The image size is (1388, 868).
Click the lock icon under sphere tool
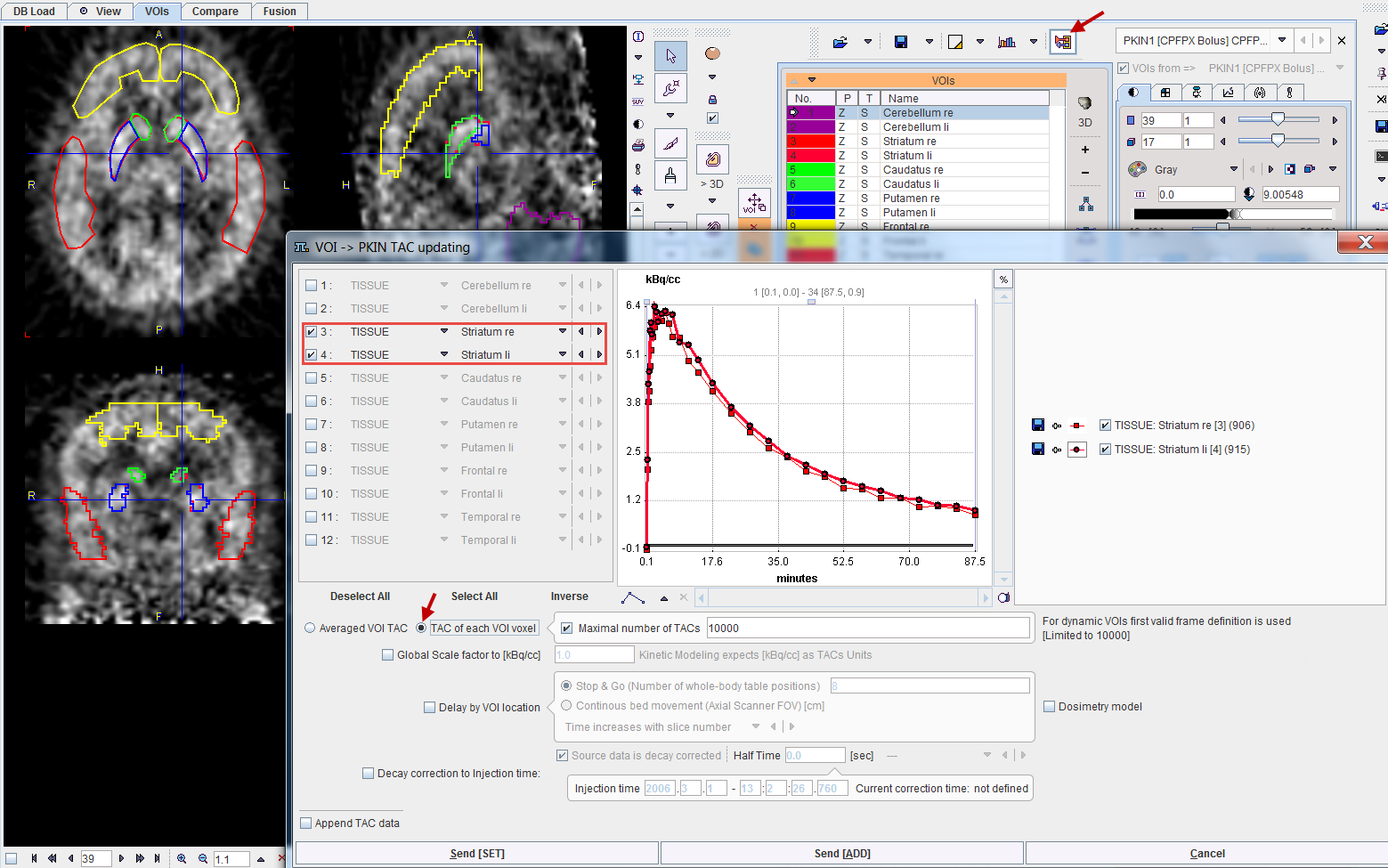click(712, 100)
